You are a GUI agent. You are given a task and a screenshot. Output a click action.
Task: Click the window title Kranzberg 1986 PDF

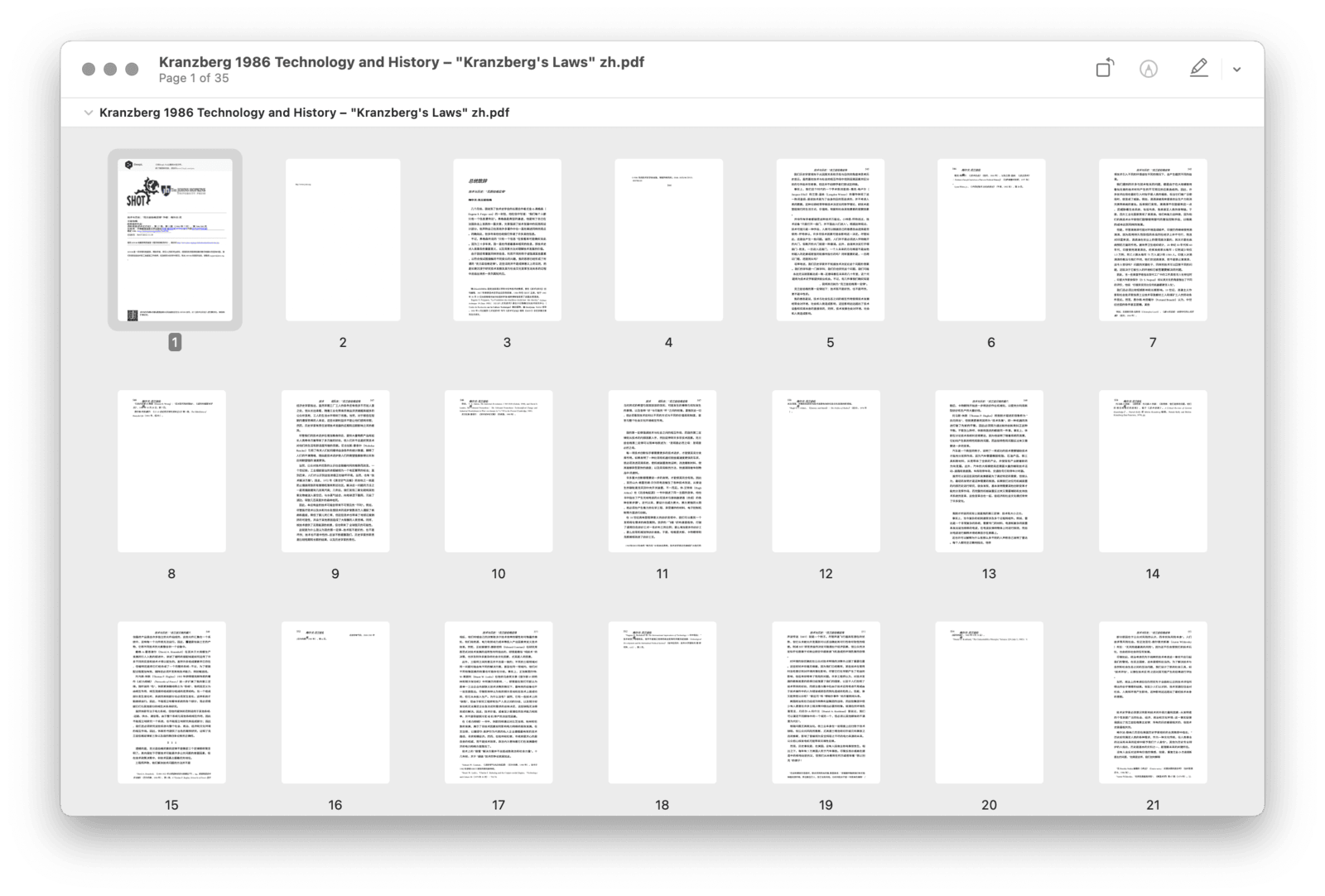point(401,62)
